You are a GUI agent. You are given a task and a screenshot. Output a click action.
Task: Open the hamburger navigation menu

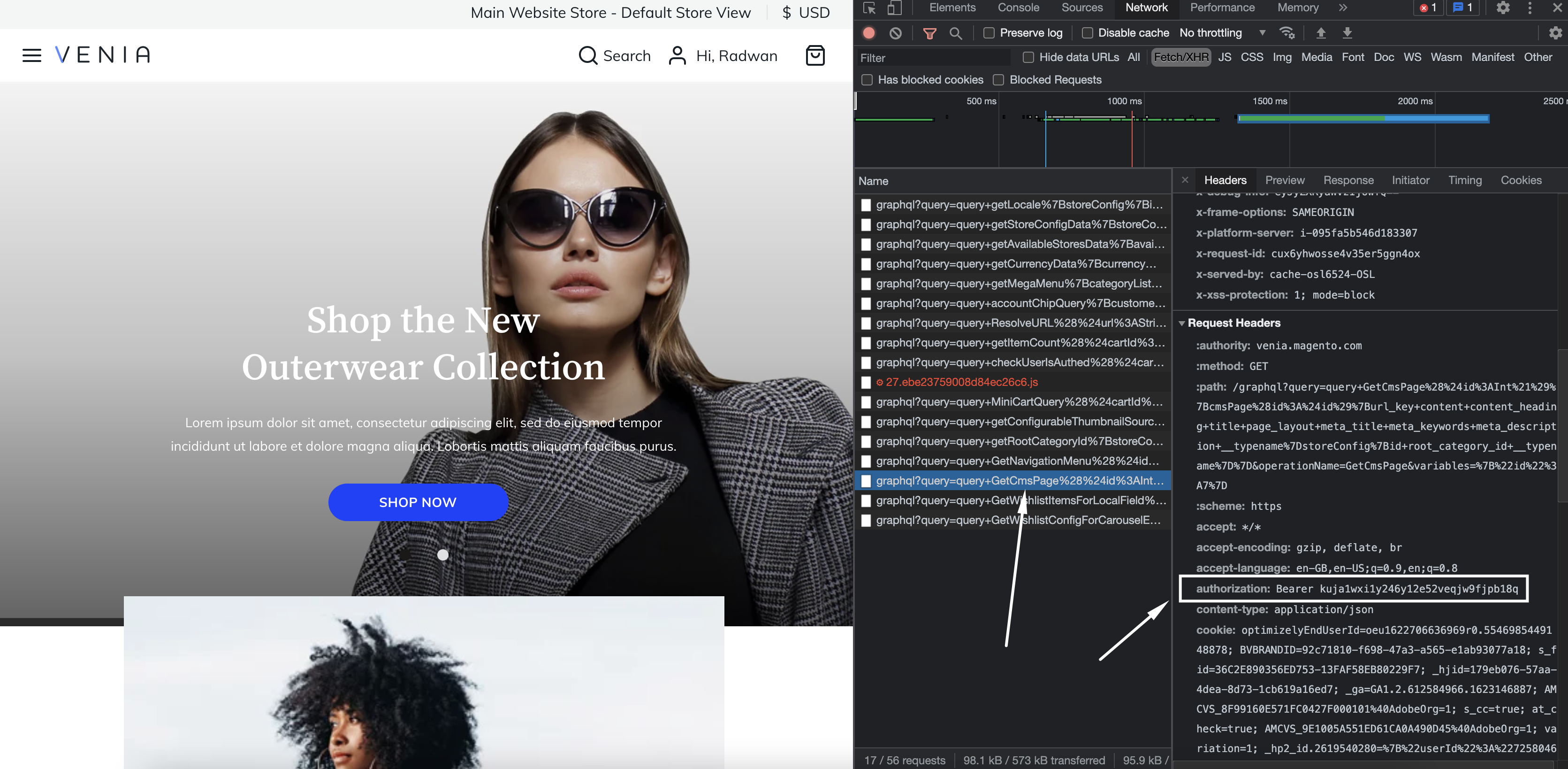tap(31, 55)
